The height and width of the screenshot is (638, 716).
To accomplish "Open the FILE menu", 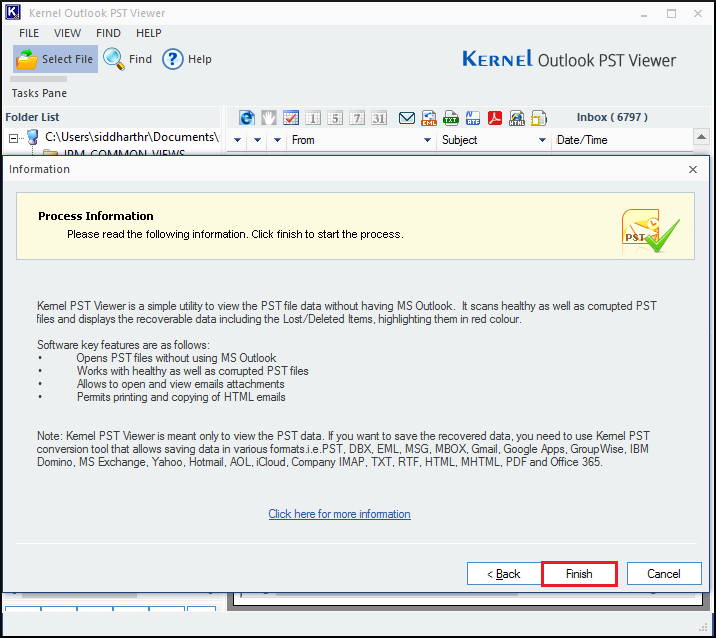I will (x=29, y=33).
